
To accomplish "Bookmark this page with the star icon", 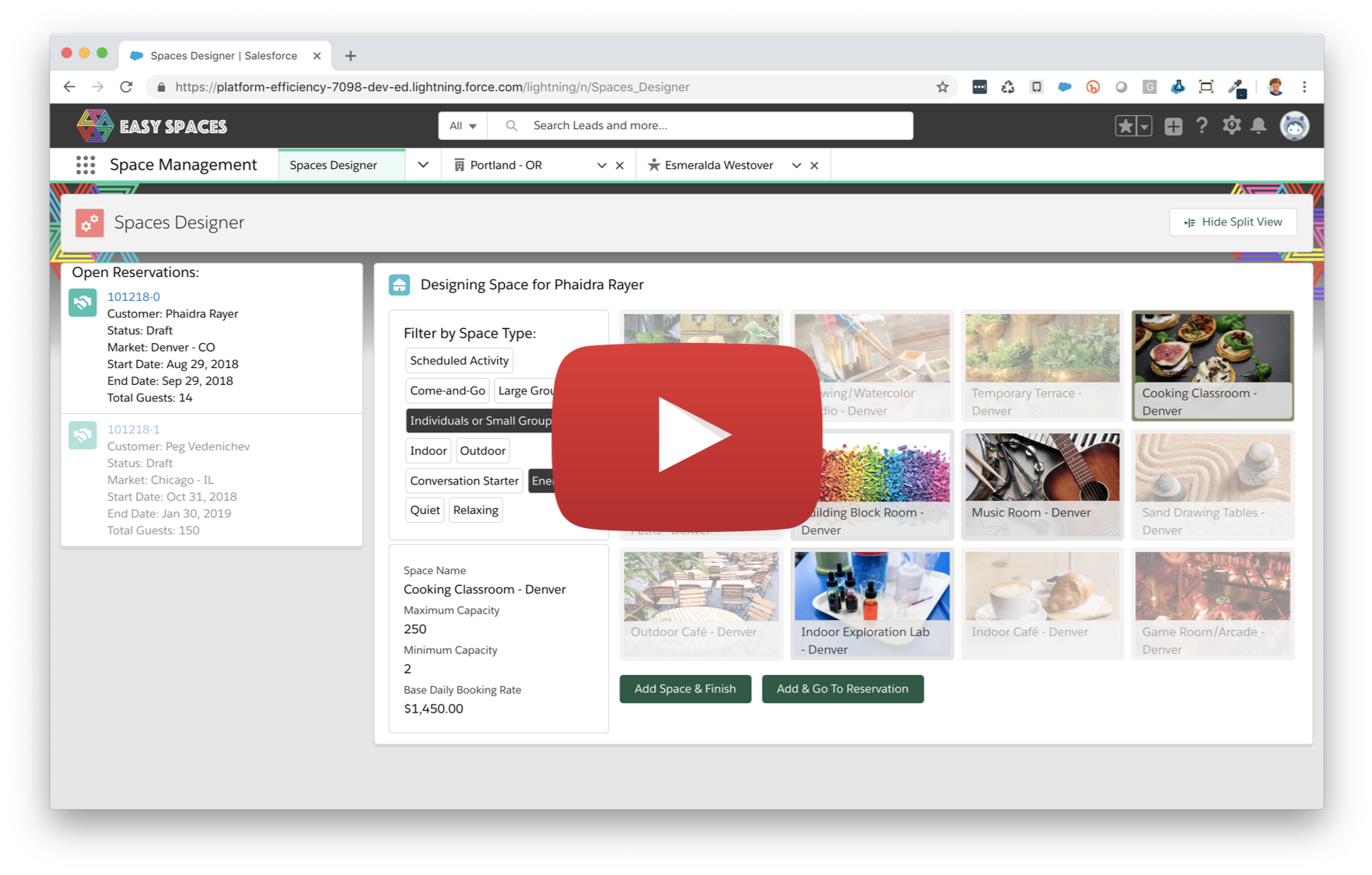I will (942, 86).
